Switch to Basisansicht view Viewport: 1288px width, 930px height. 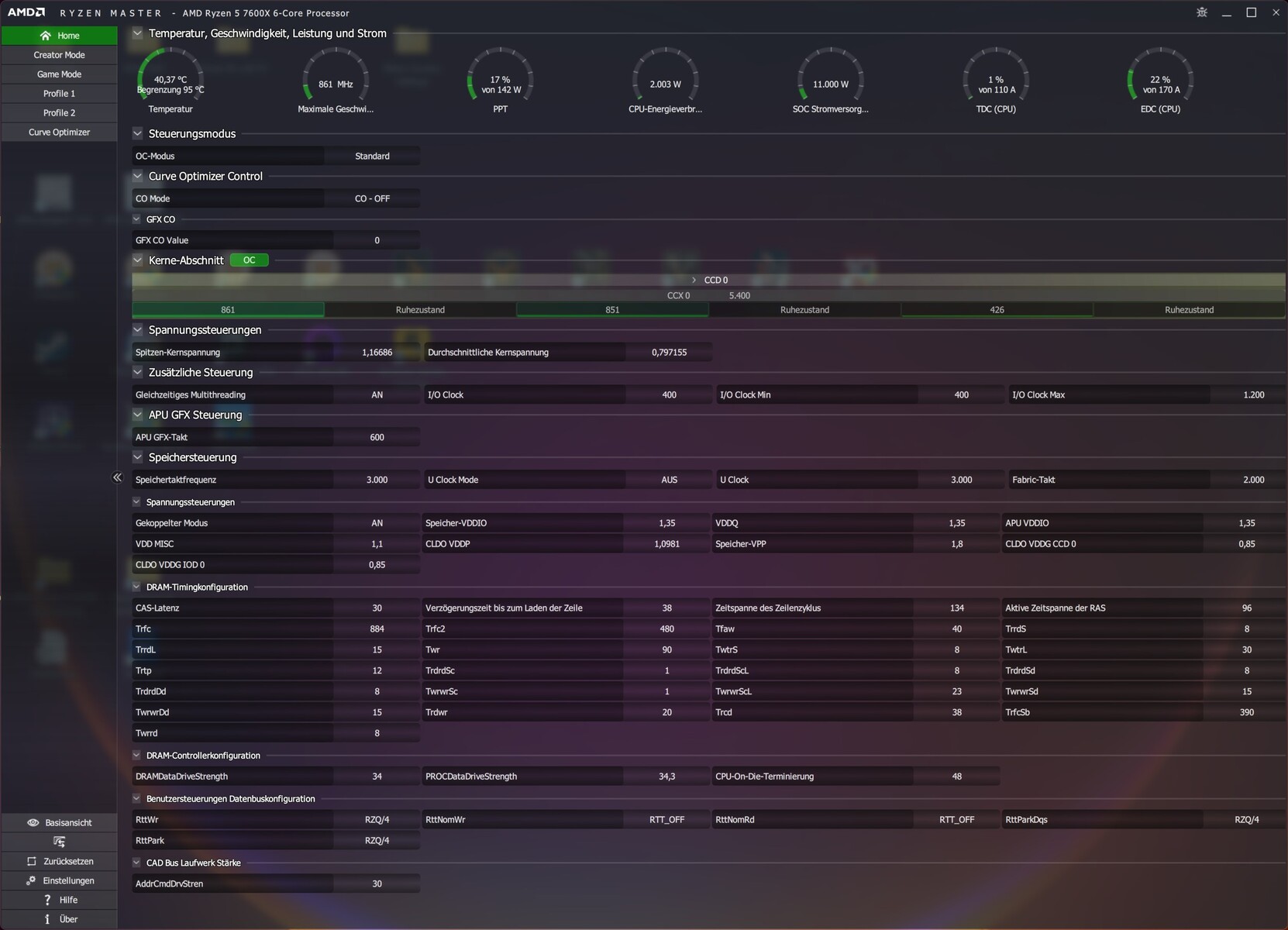tap(60, 822)
